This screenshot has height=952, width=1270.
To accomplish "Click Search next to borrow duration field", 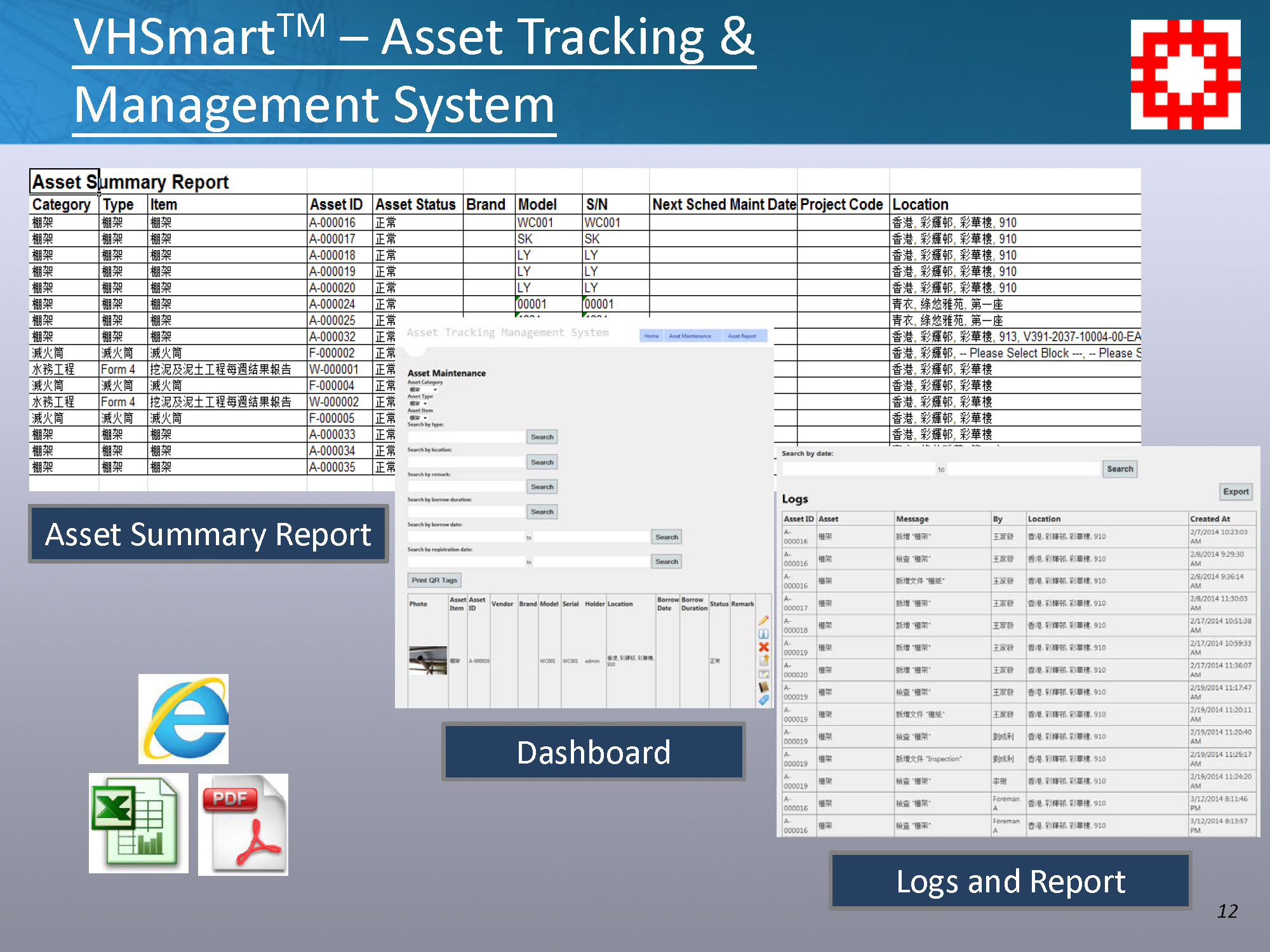I will pyautogui.click(x=542, y=512).
